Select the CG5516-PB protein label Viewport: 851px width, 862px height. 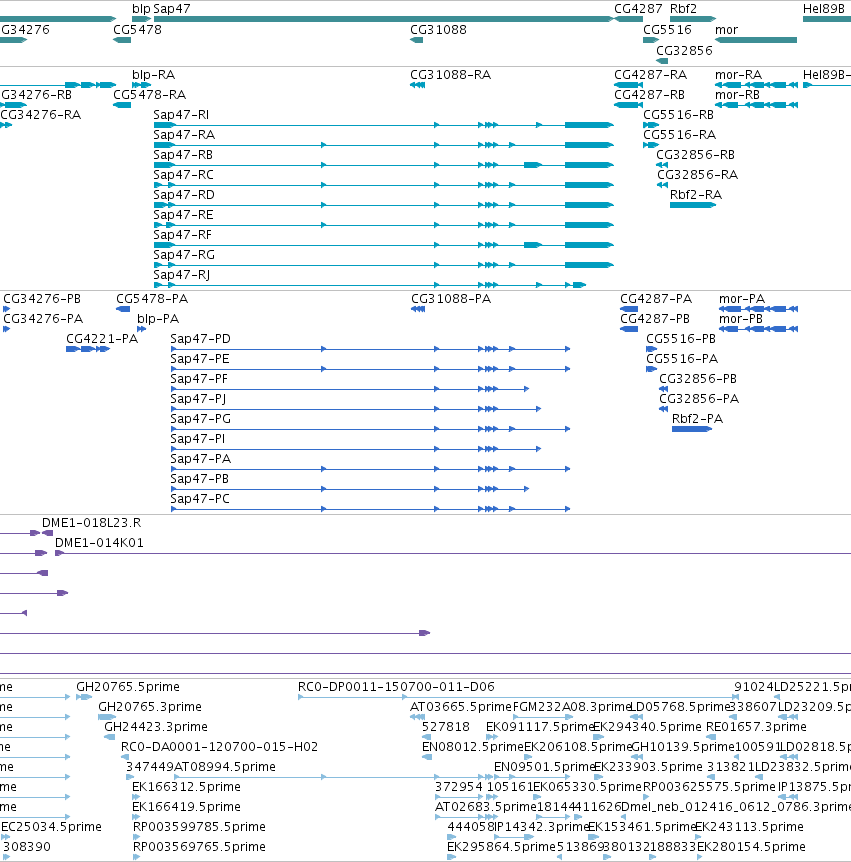coord(681,339)
